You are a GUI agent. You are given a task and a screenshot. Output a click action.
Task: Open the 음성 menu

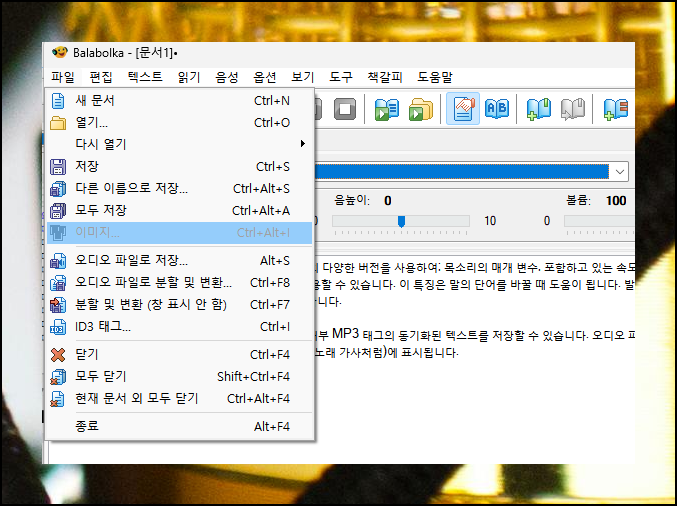pyautogui.click(x=227, y=77)
